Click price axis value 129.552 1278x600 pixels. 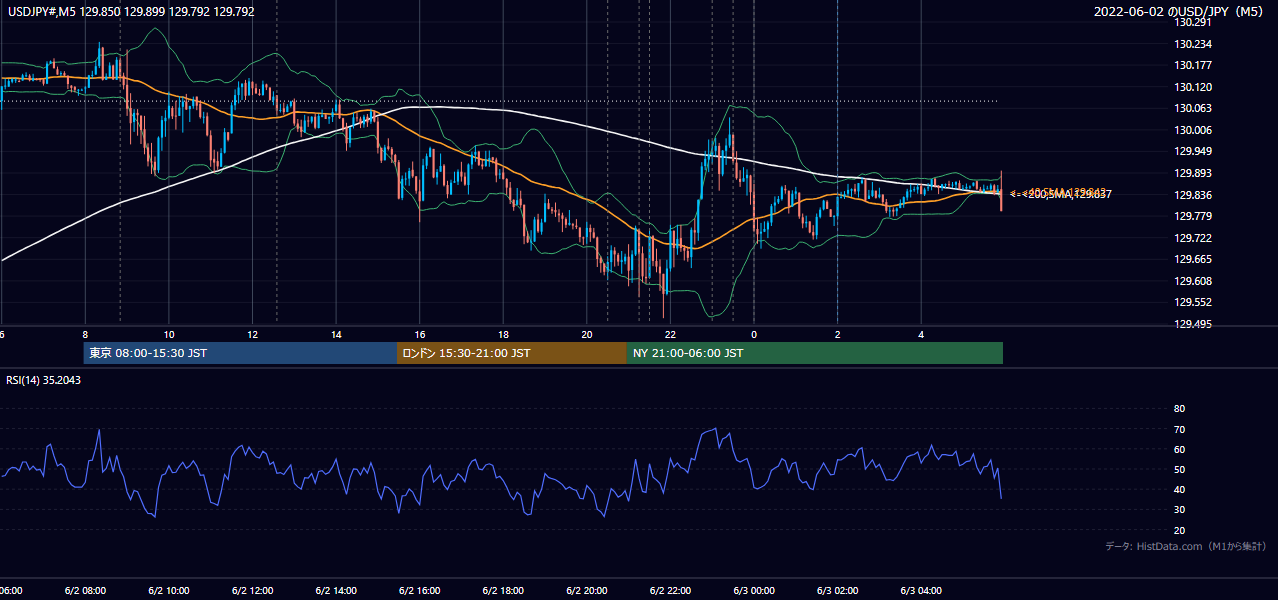pyautogui.click(x=1192, y=302)
